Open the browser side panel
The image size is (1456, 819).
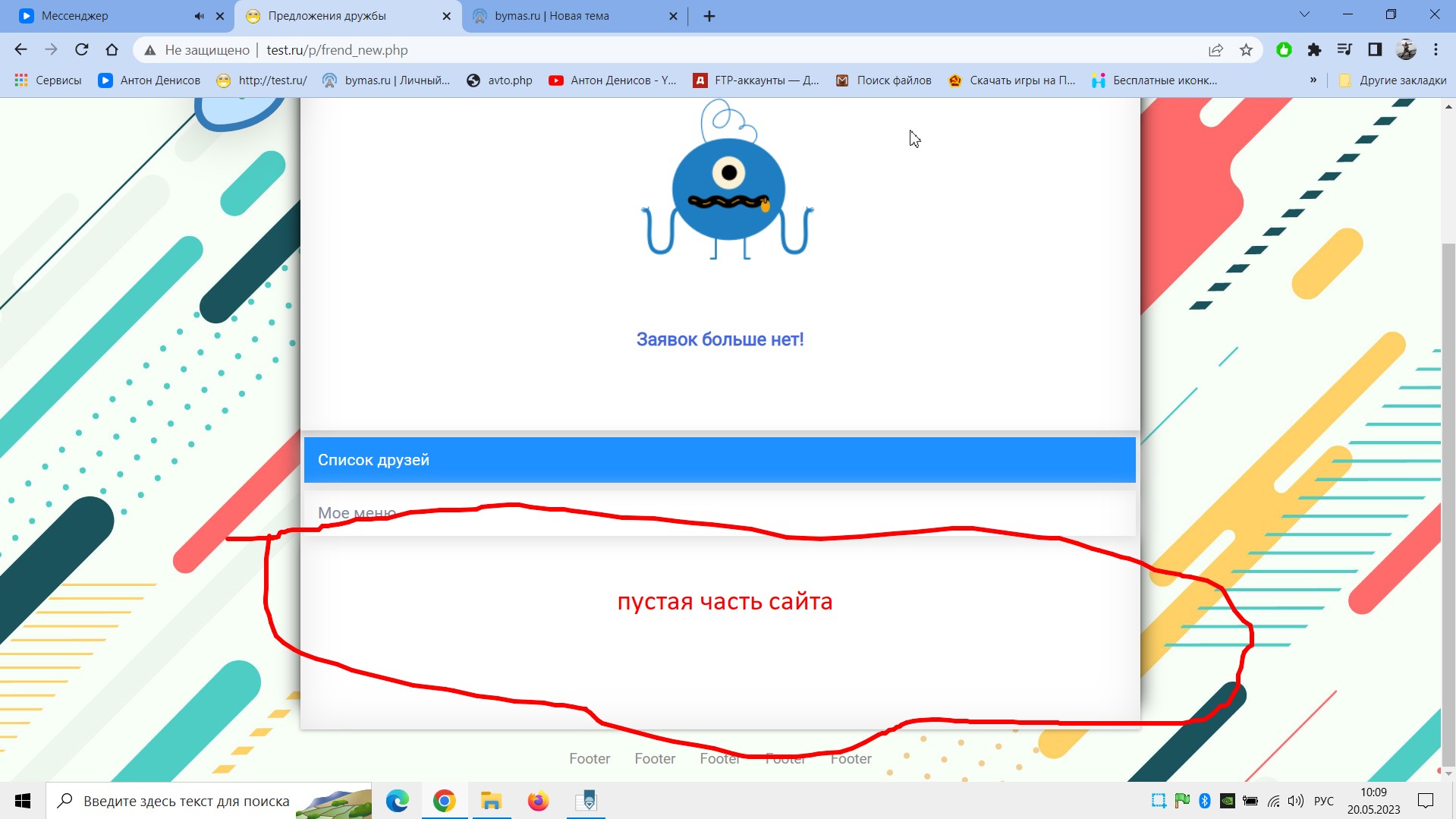pos(1375,50)
